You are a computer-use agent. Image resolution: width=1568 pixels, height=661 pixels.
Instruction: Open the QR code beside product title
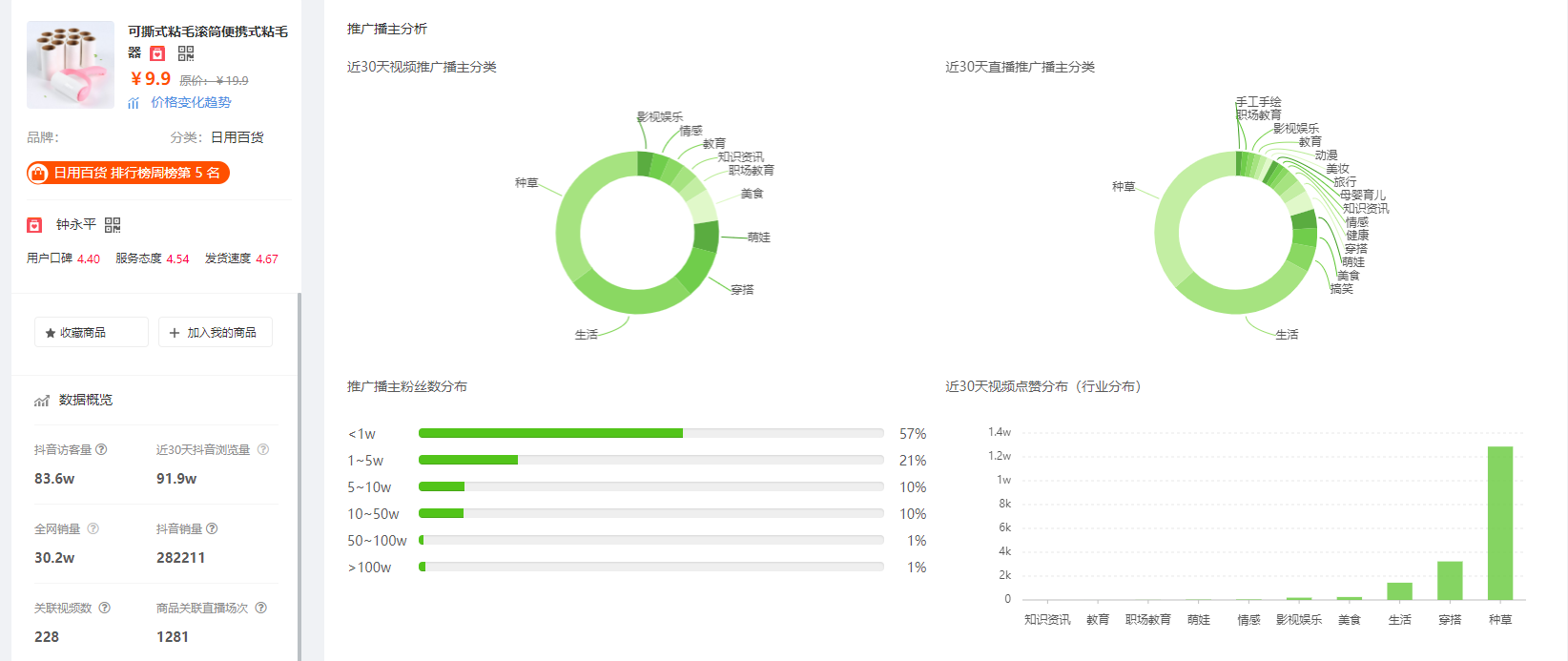click(x=186, y=53)
